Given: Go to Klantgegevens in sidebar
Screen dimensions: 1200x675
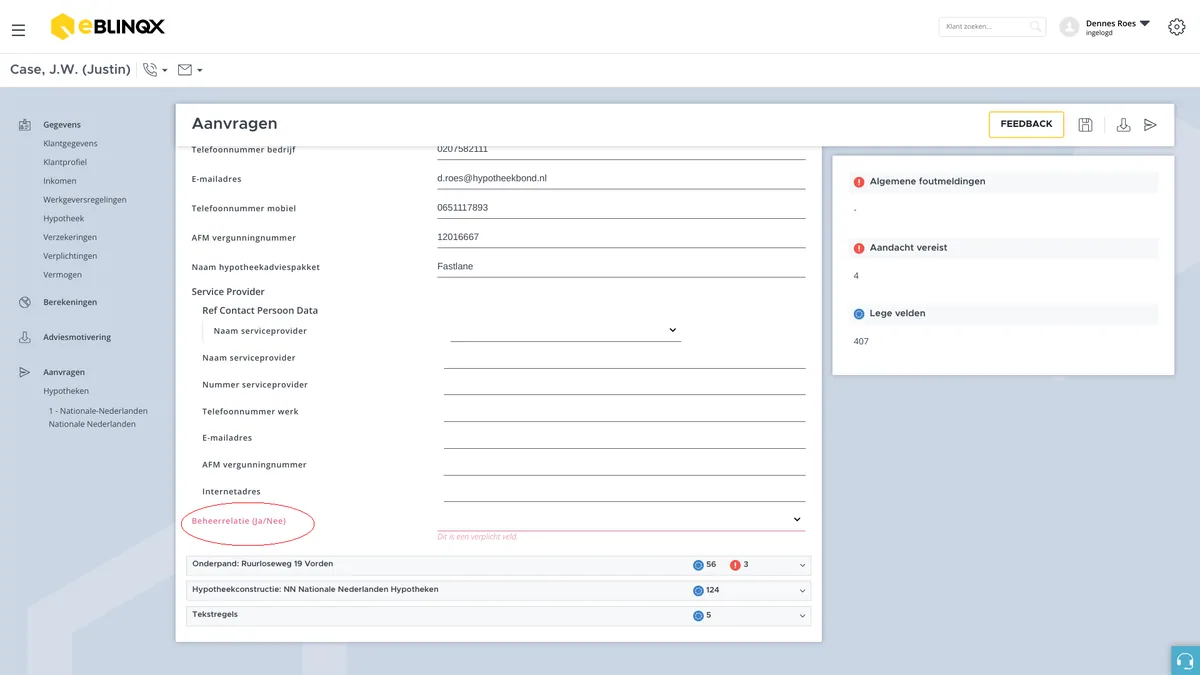Looking at the screenshot, I should pyautogui.click(x=70, y=143).
